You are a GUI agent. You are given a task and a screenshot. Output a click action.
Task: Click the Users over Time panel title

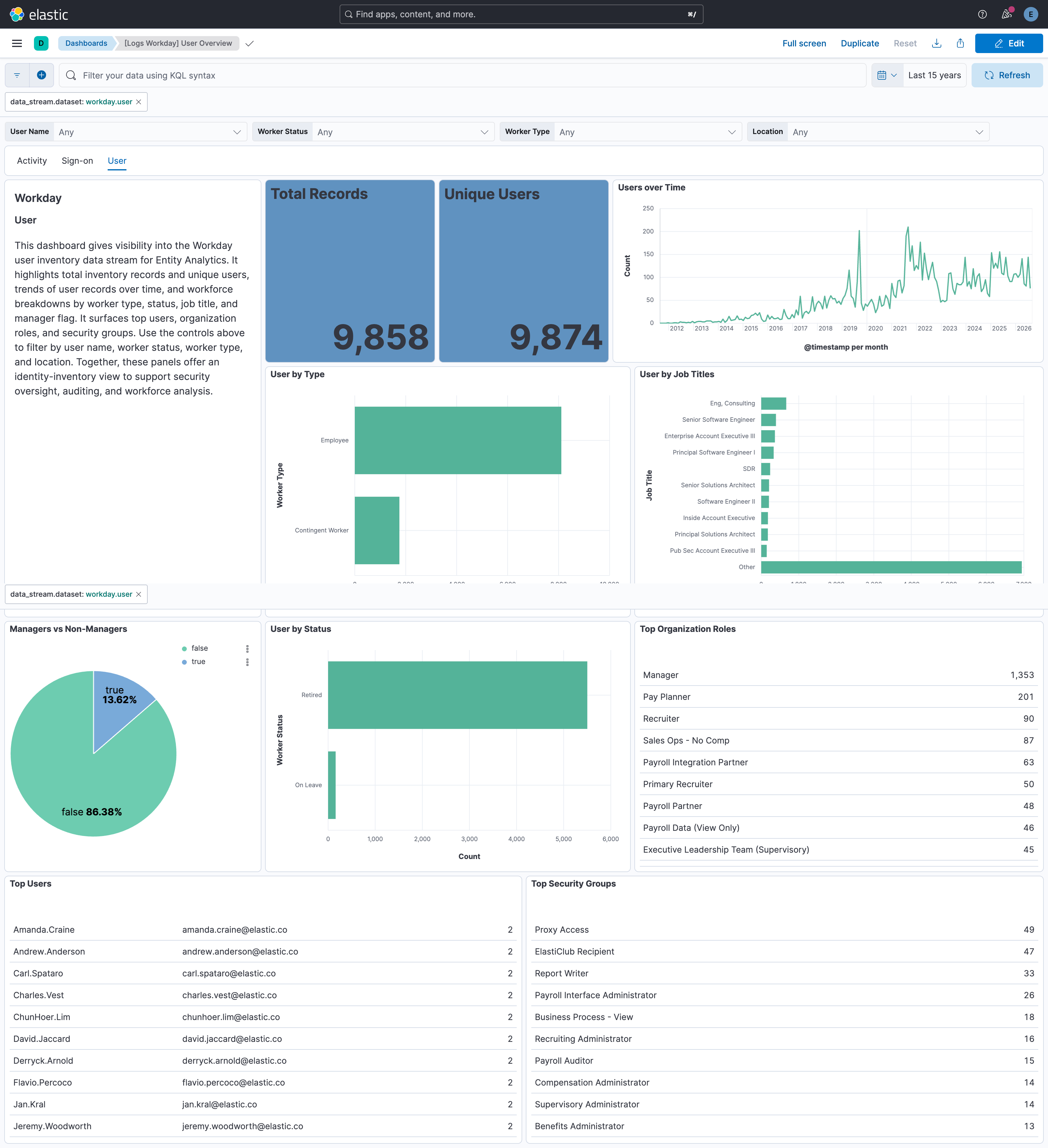pyautogui.click(x=652, y=187)
